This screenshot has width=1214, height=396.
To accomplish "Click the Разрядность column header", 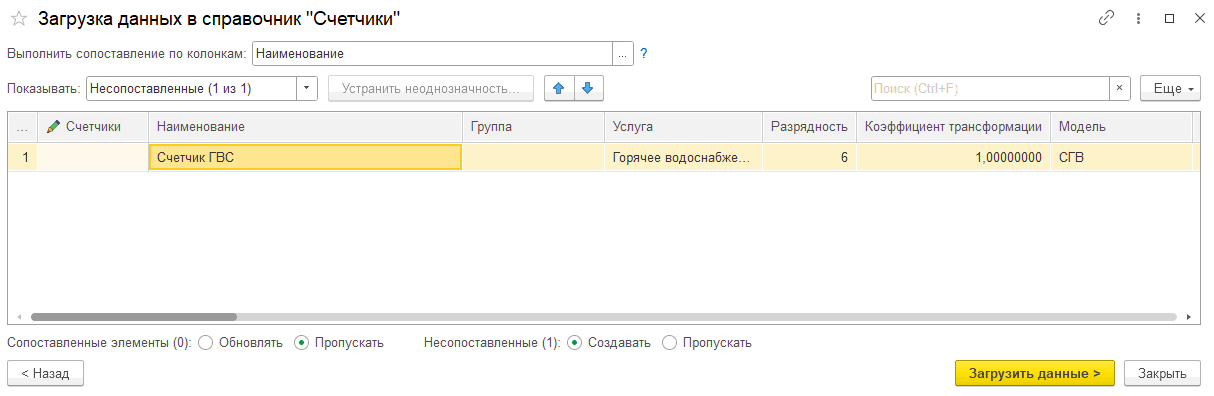I will click(809, 126).
